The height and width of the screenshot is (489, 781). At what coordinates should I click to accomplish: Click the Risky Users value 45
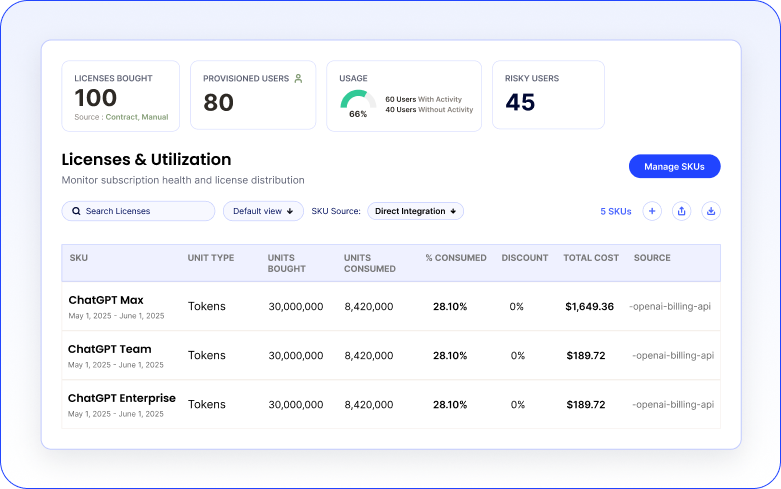pyautogui.click(x=520, y=103)
